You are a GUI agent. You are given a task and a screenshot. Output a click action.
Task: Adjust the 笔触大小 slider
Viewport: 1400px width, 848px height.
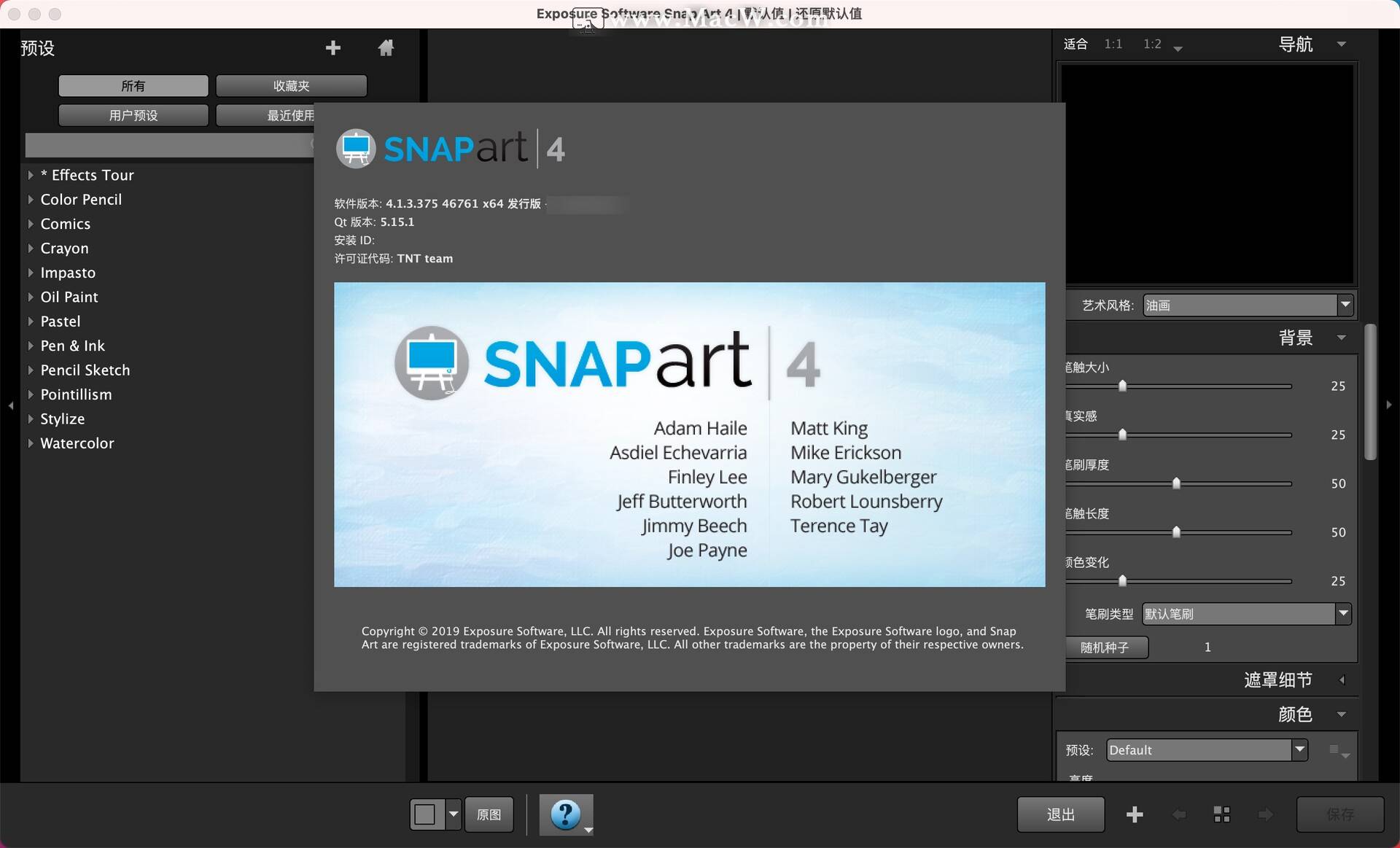(1123, 386)
